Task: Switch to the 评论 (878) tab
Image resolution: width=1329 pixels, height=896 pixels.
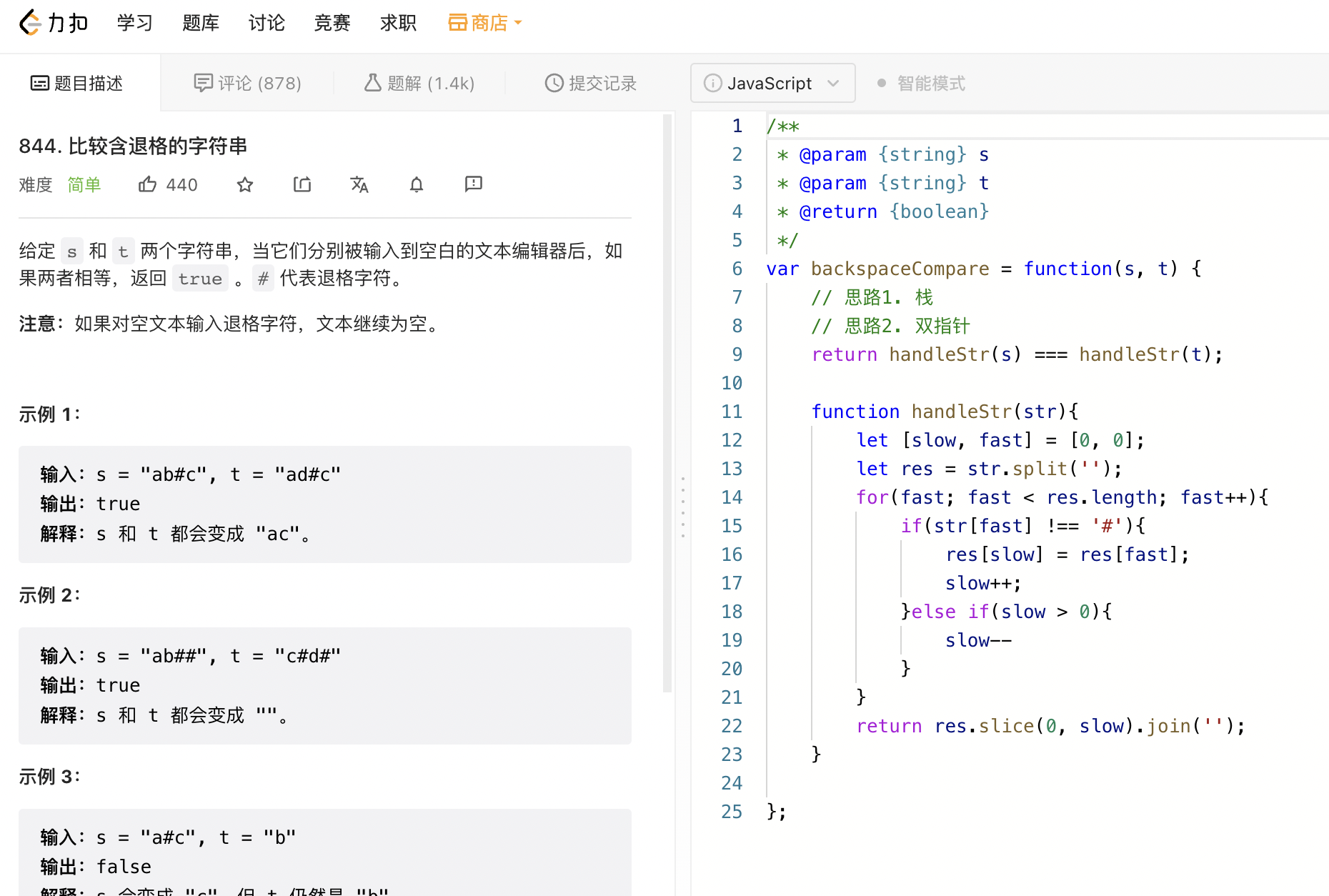Action: [248, 84]
